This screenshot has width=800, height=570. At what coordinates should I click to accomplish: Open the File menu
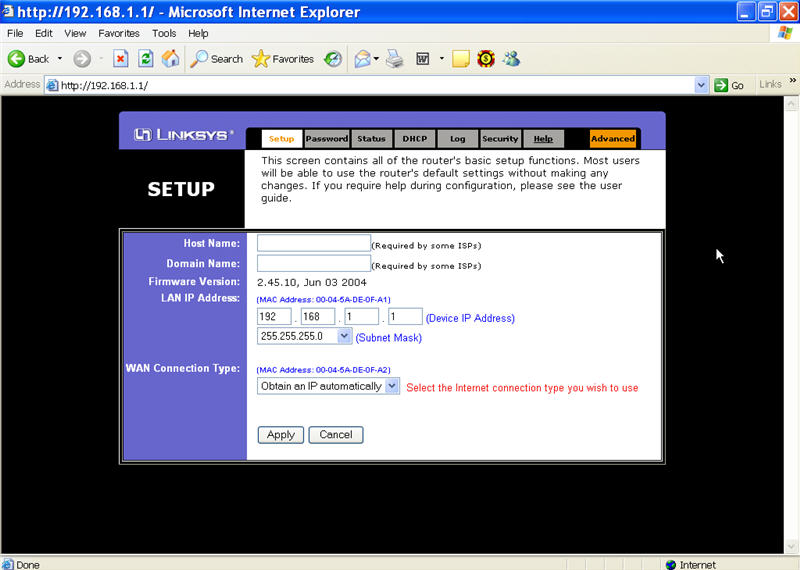coord(15,33)
